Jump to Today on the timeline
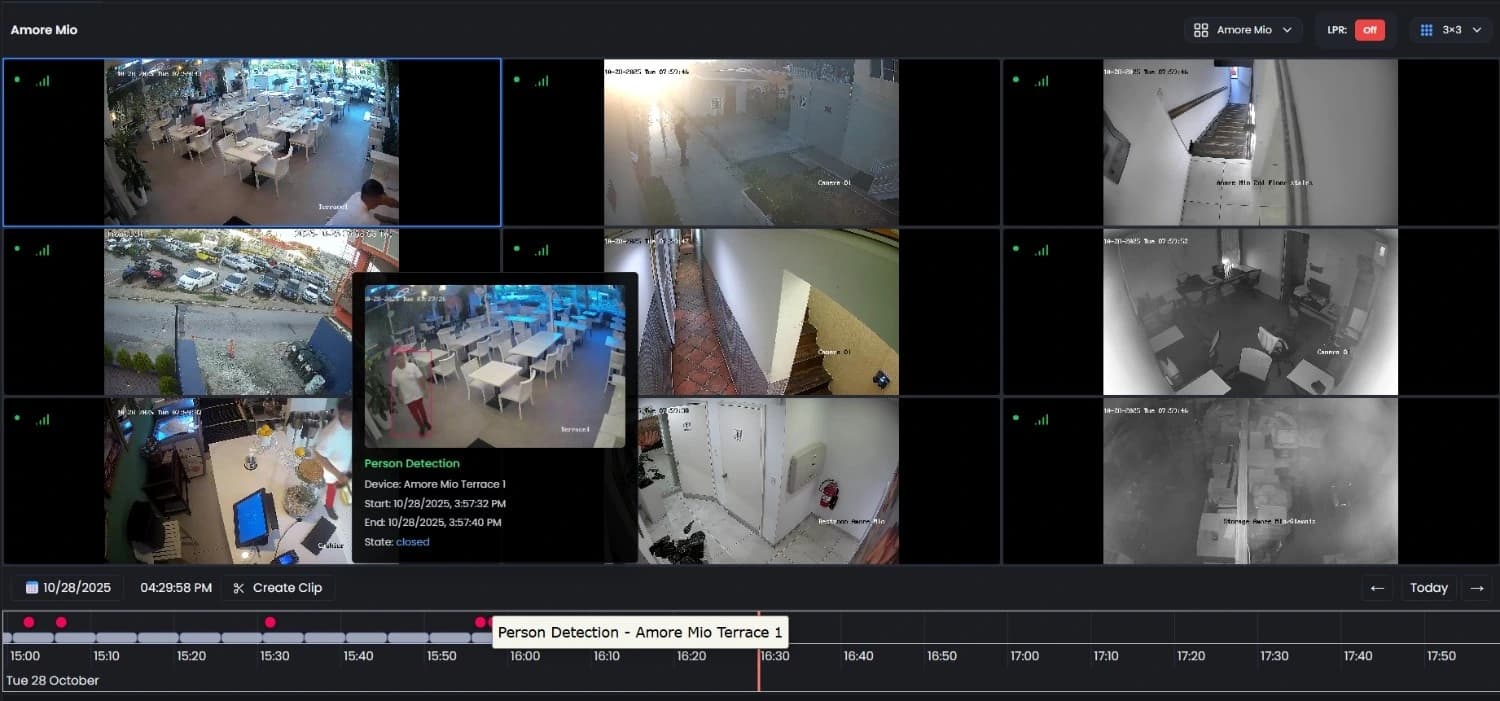 coord(1428,588)
